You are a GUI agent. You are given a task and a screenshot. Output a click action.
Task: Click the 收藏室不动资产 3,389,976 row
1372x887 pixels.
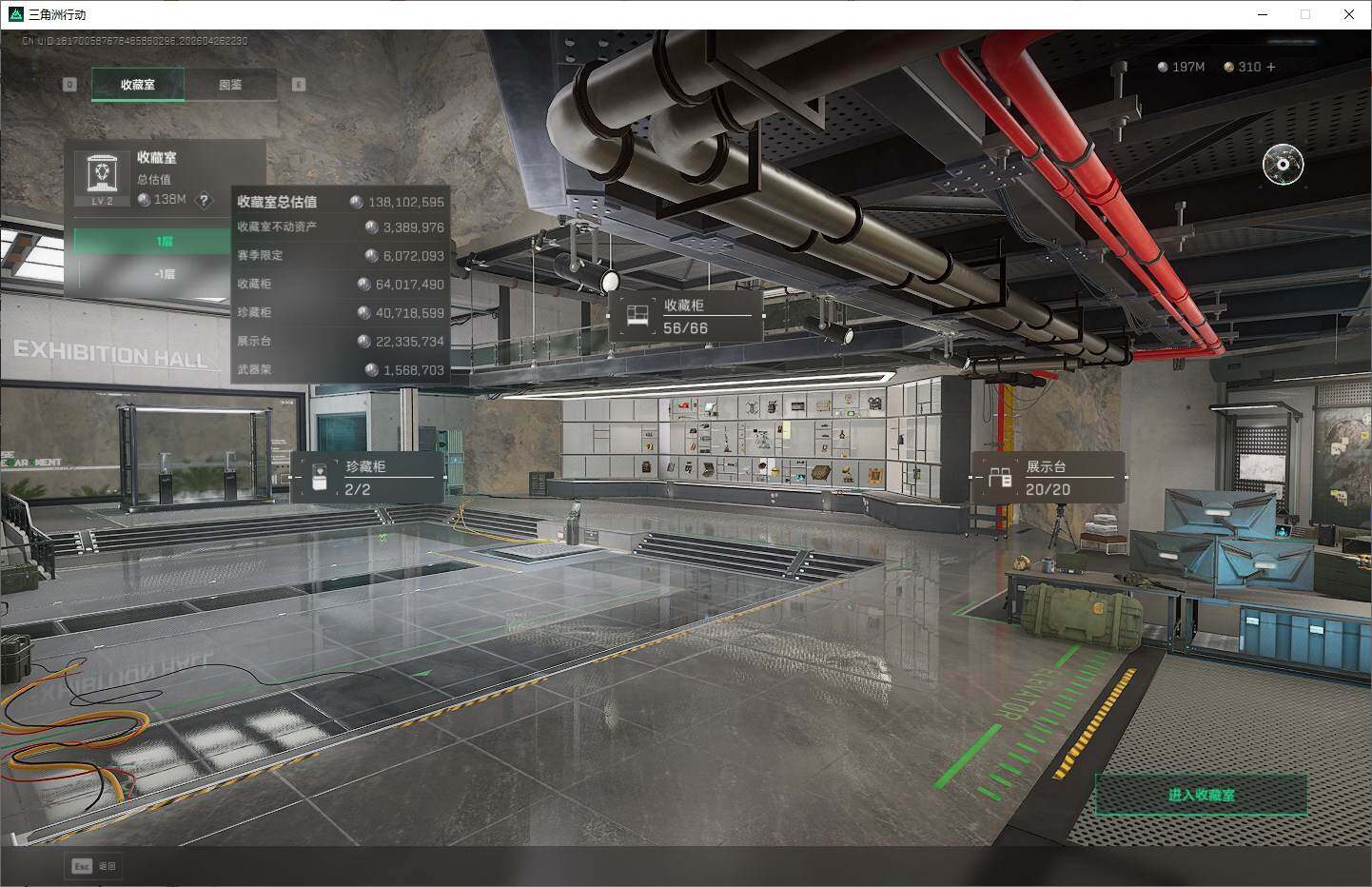[341, 227]
